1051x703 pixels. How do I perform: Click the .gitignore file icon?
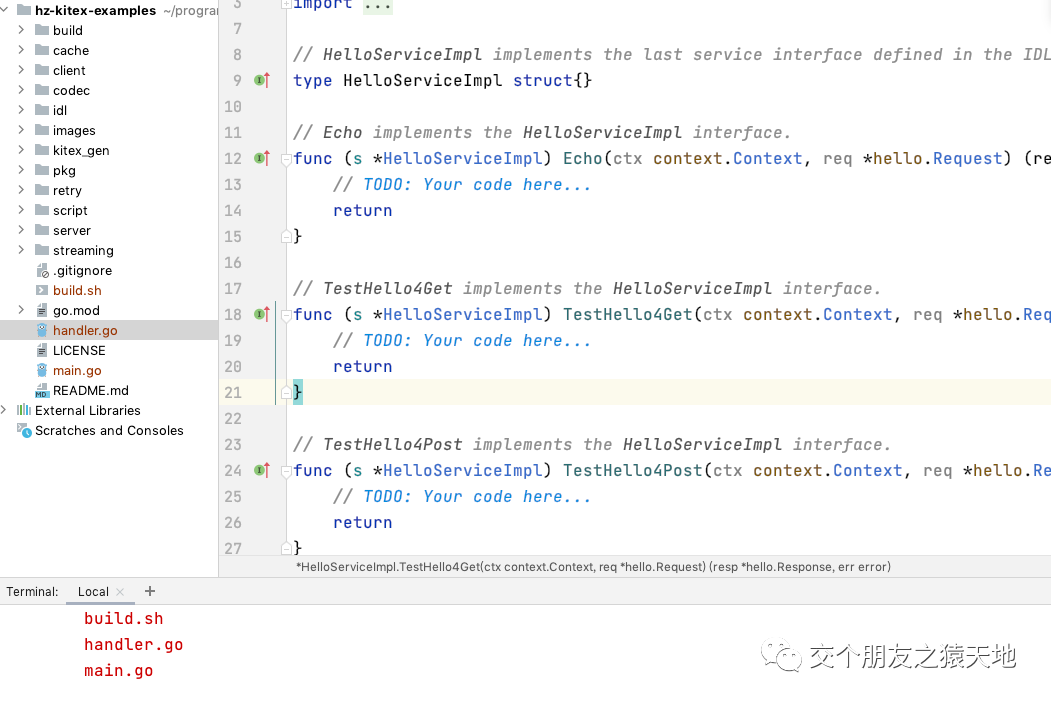[42, 270]
